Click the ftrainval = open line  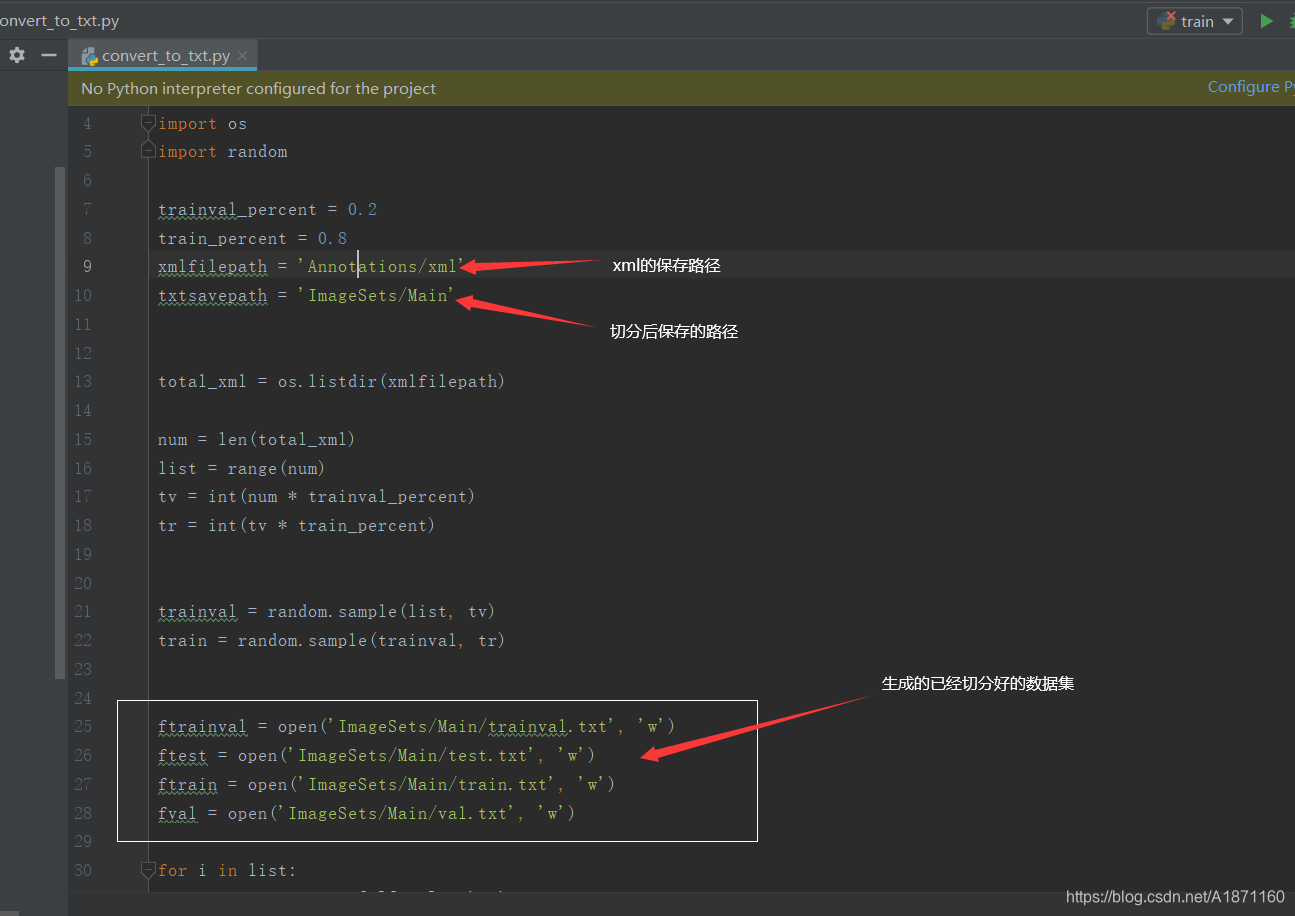(x=417, y=727)
